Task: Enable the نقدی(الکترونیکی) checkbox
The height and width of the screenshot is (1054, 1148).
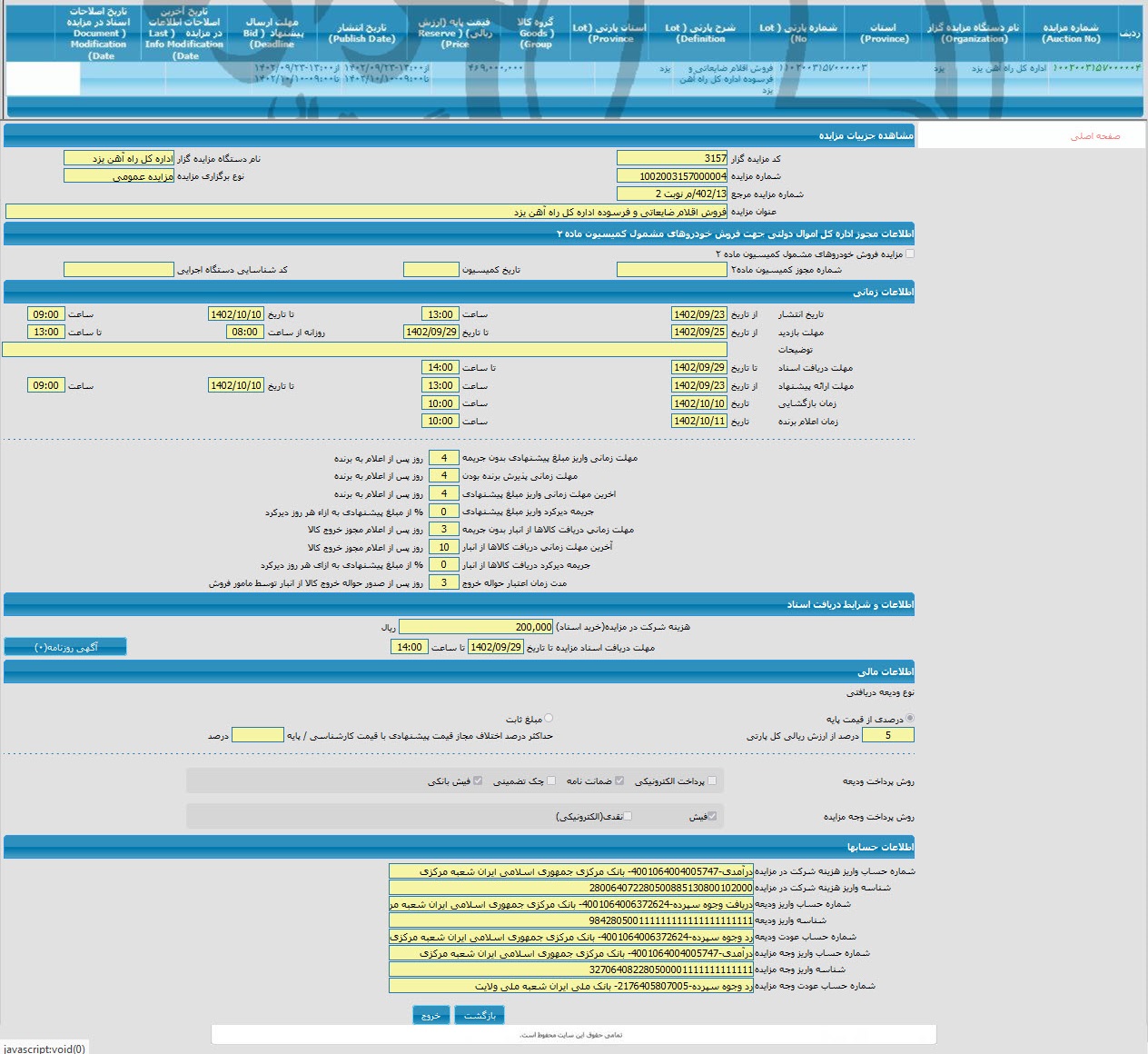Action: 628,816
